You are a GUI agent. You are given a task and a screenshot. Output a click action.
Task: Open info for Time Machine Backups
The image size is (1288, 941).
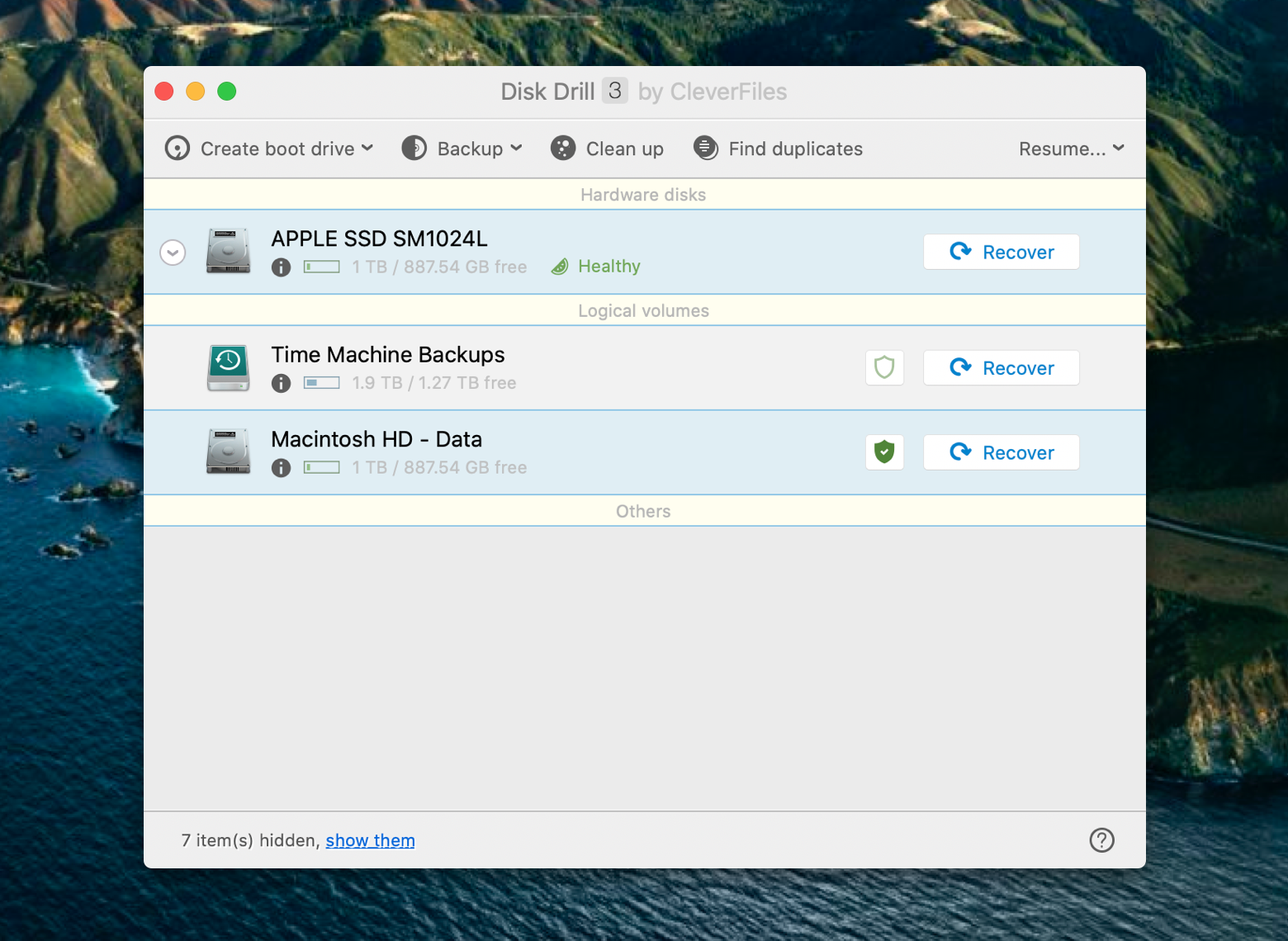[x=281, y=383]
